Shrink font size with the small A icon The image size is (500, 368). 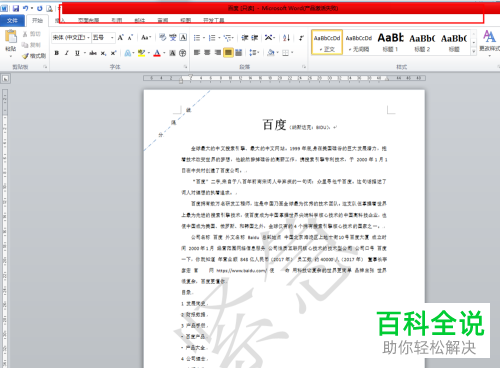[x=130, y=37]
